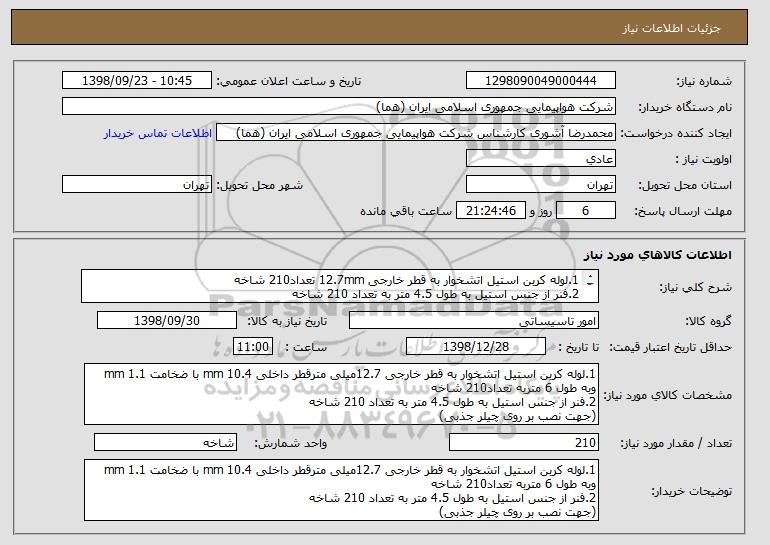Click the نام دستگاه خریدار field
This screenshot has height=545, width=770.
[x=339, y=107]
